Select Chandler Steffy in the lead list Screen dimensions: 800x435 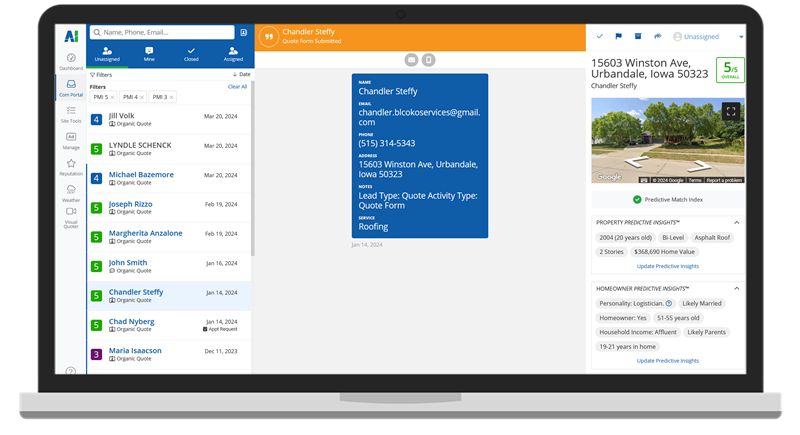(169, 296)
